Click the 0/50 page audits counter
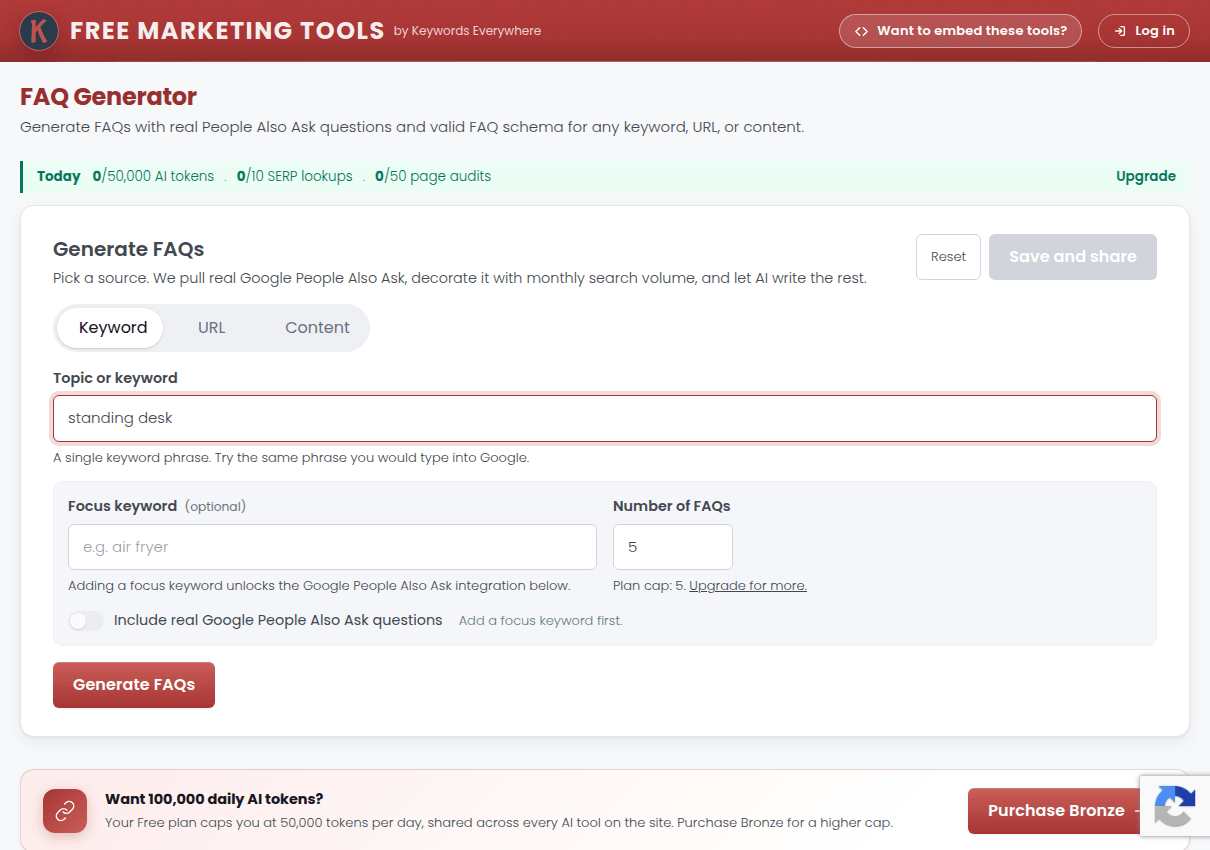1210x850 pixels. pyautogui.click(x=433, y=176)
